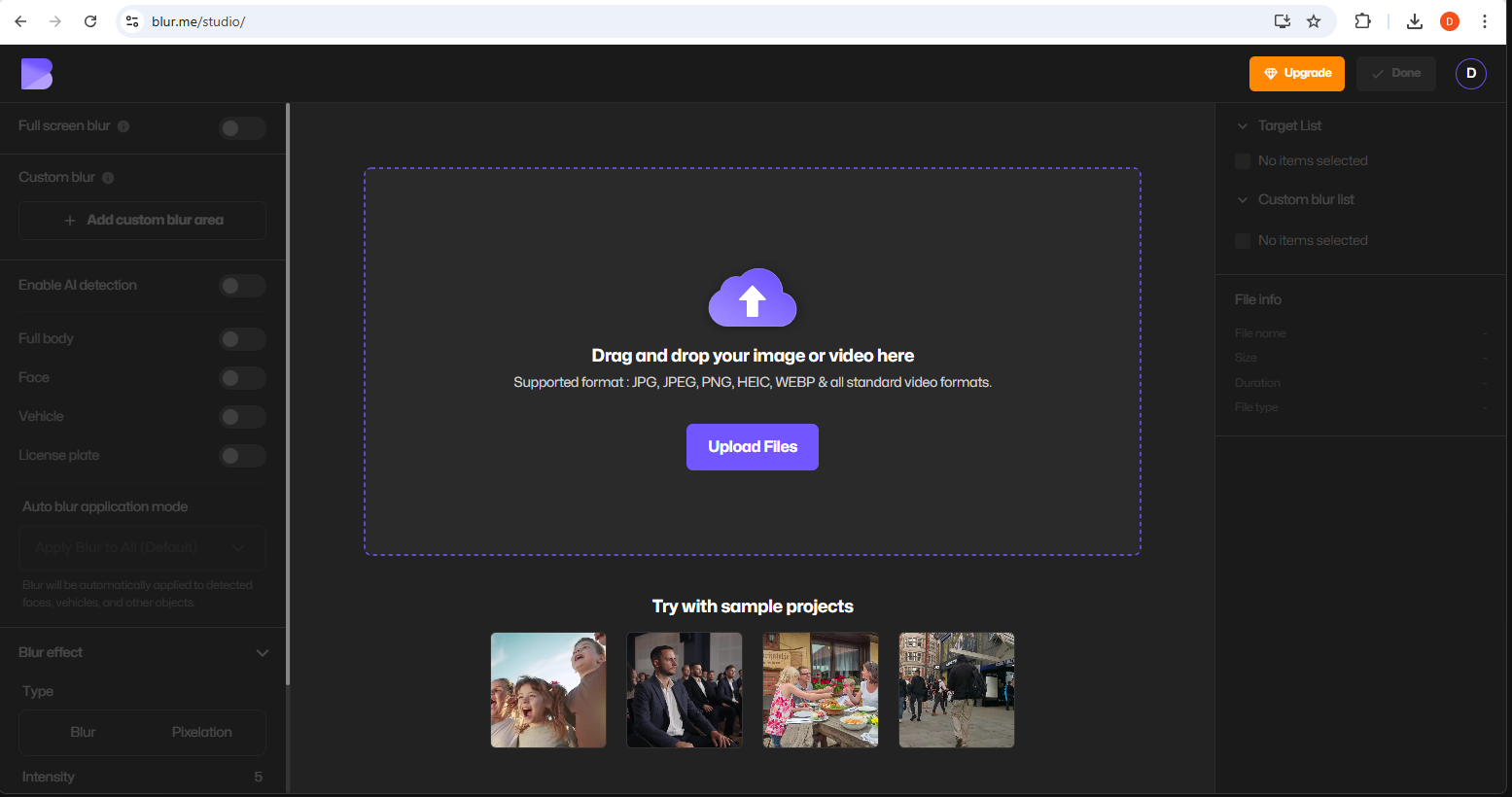Turn on the Face detection toggle
Screen dimensions: 1512x797
241,378
